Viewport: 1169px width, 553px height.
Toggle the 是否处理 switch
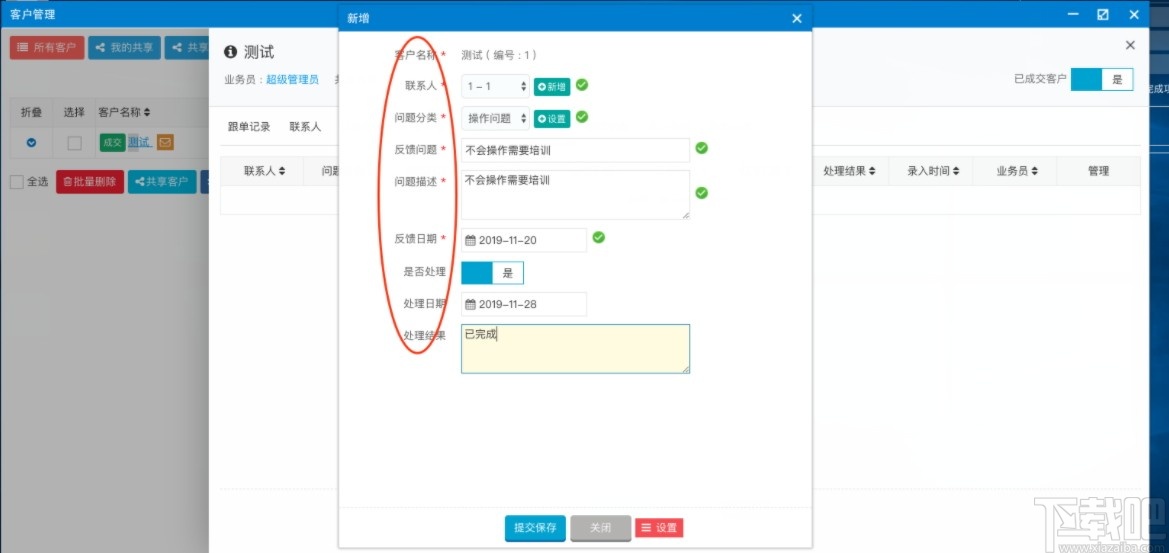(x=492, y=273)
